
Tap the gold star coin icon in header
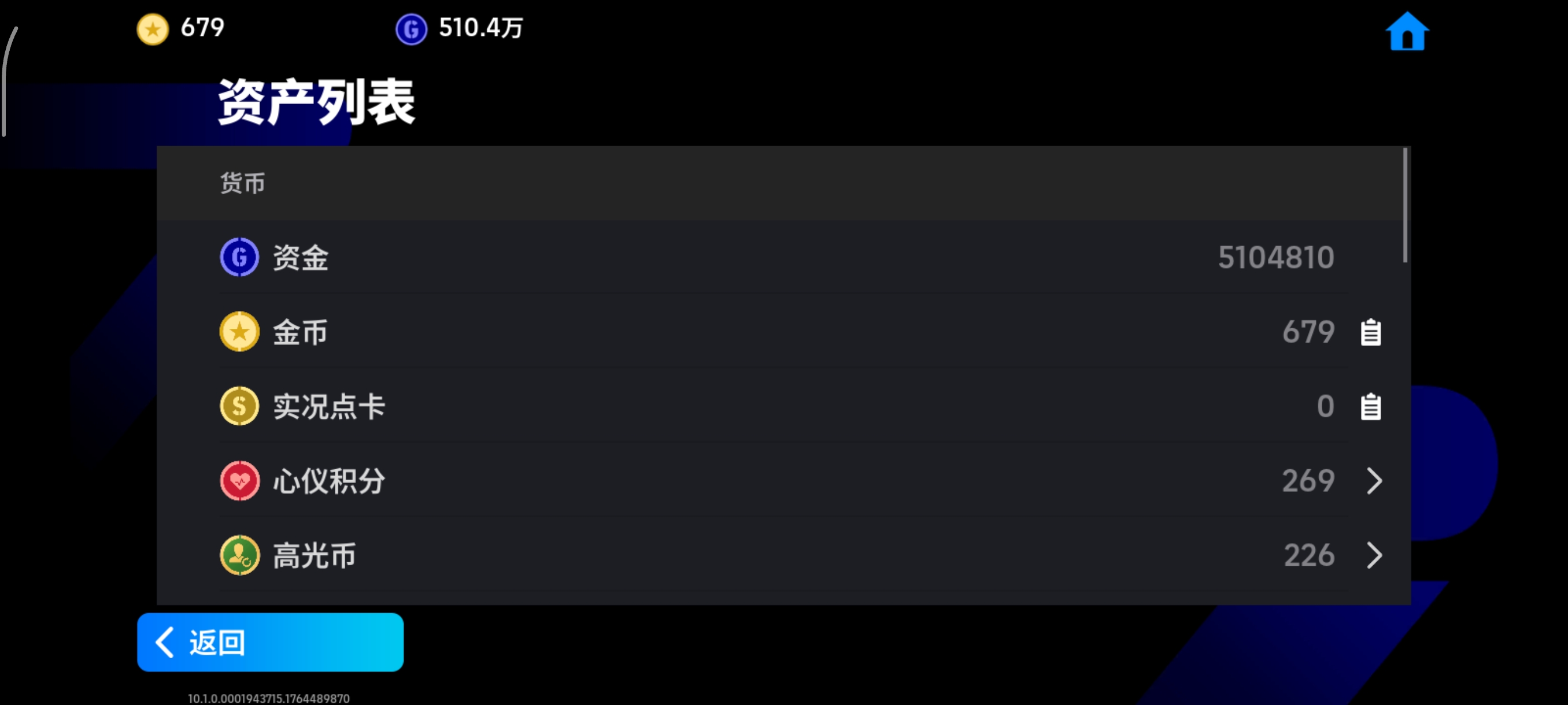pos(153,29)
